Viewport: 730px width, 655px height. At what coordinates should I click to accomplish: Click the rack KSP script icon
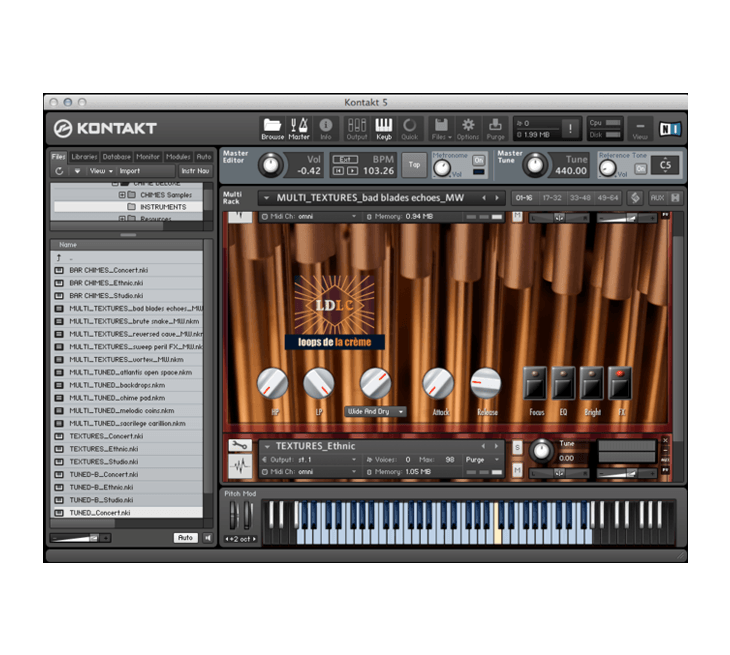(x=635, y=198)
